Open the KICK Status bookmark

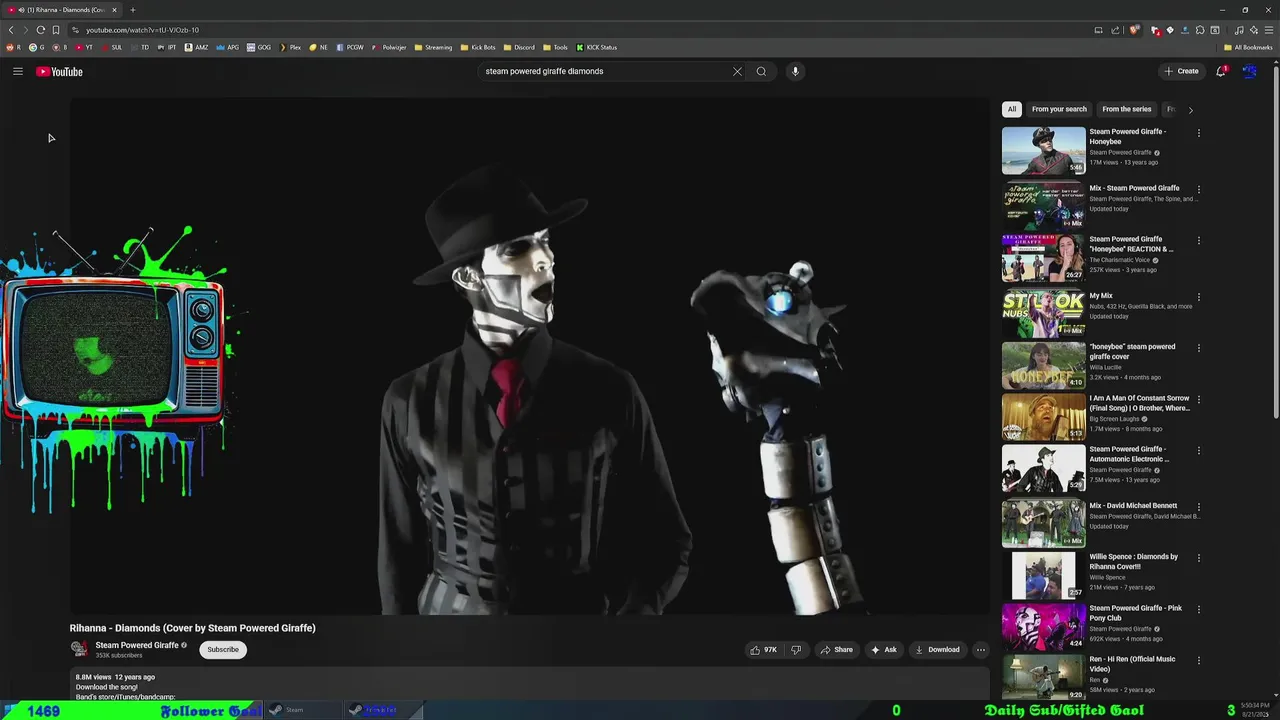coord(596,47)
